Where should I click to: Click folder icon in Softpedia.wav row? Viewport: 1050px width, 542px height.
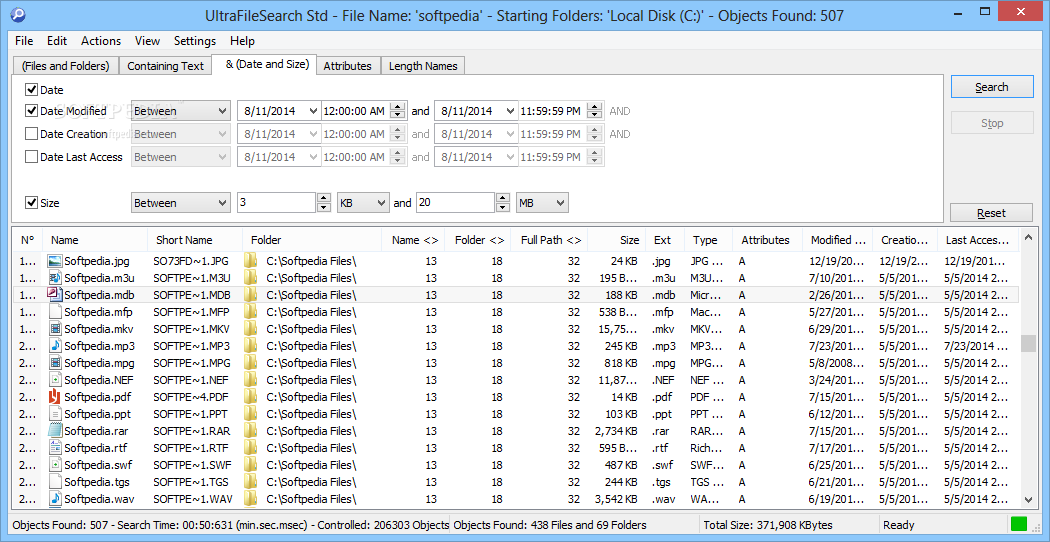pyautogui.click(x=251, y=499)
